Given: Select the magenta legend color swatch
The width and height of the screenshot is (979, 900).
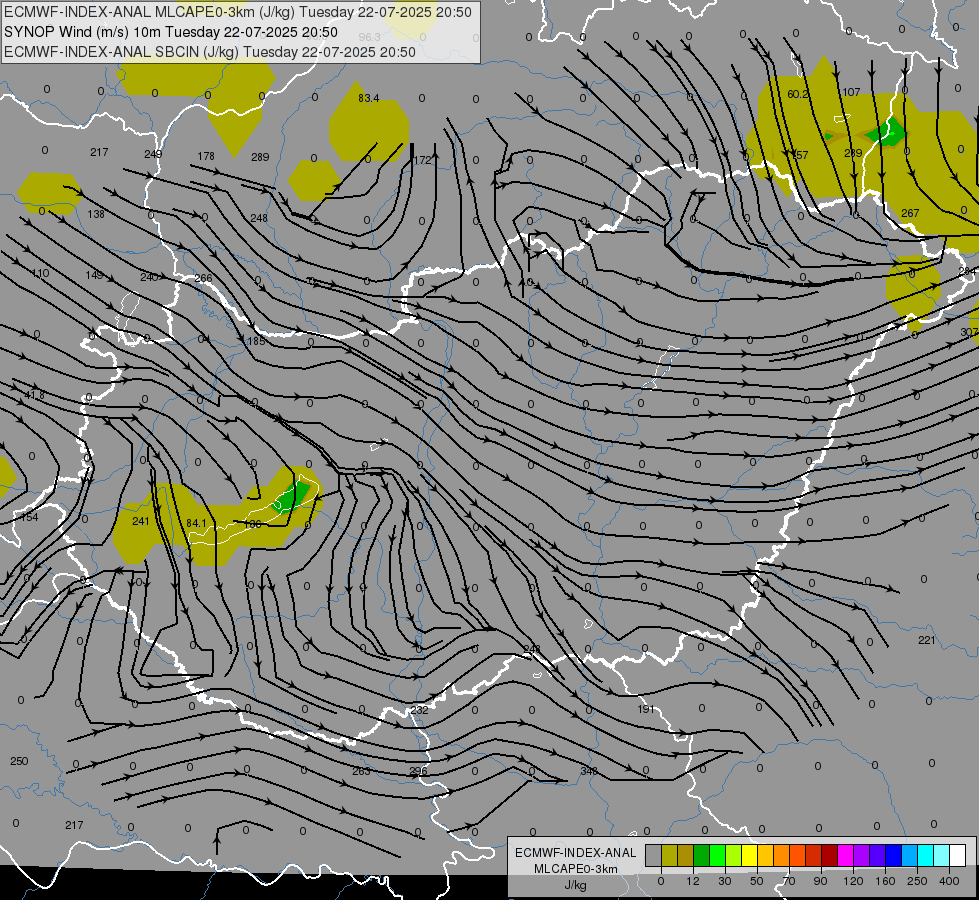Looking at the screenshot, I should tap(845, 855).
